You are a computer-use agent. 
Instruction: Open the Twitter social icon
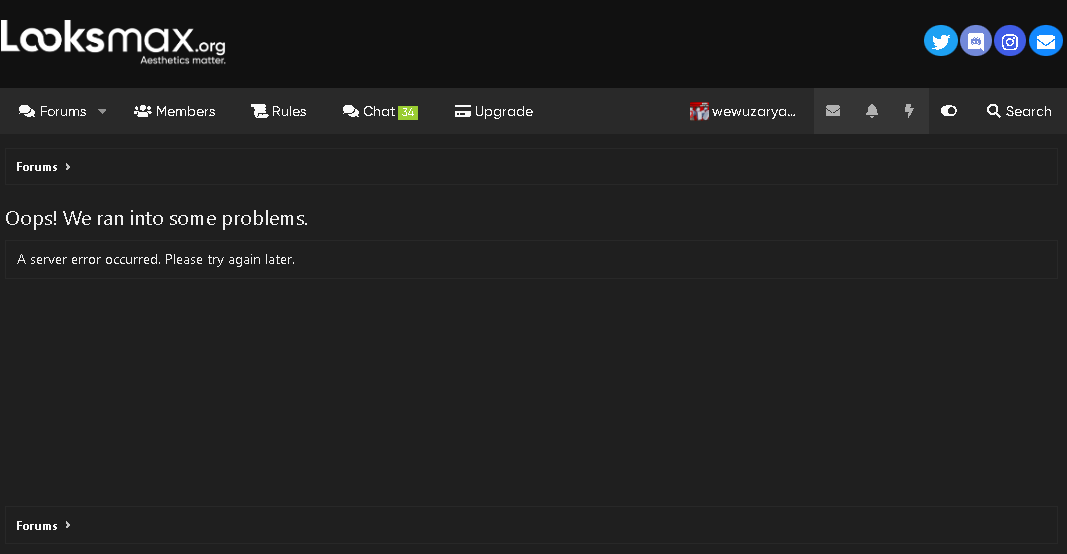tap(940, 41)
